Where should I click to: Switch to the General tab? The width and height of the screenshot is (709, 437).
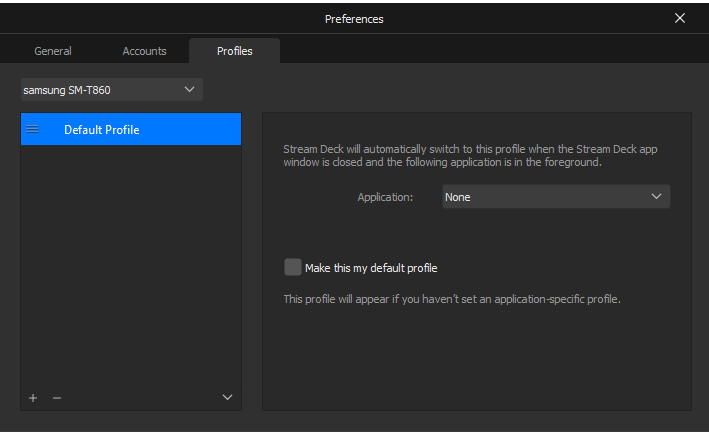click(53, 51)
